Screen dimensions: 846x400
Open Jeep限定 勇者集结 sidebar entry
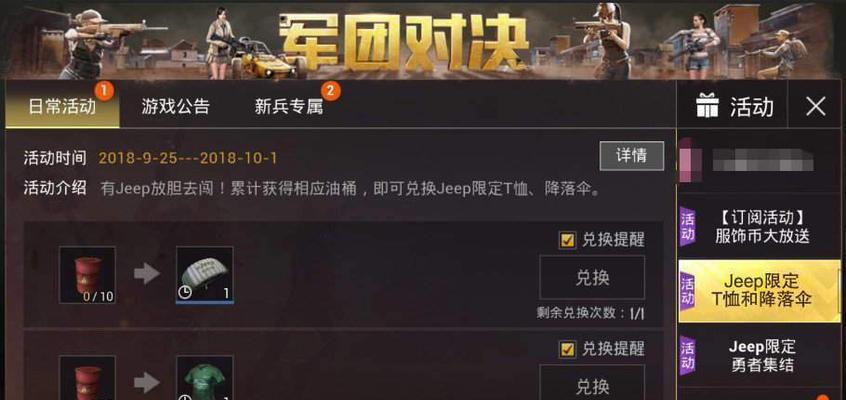760,355
